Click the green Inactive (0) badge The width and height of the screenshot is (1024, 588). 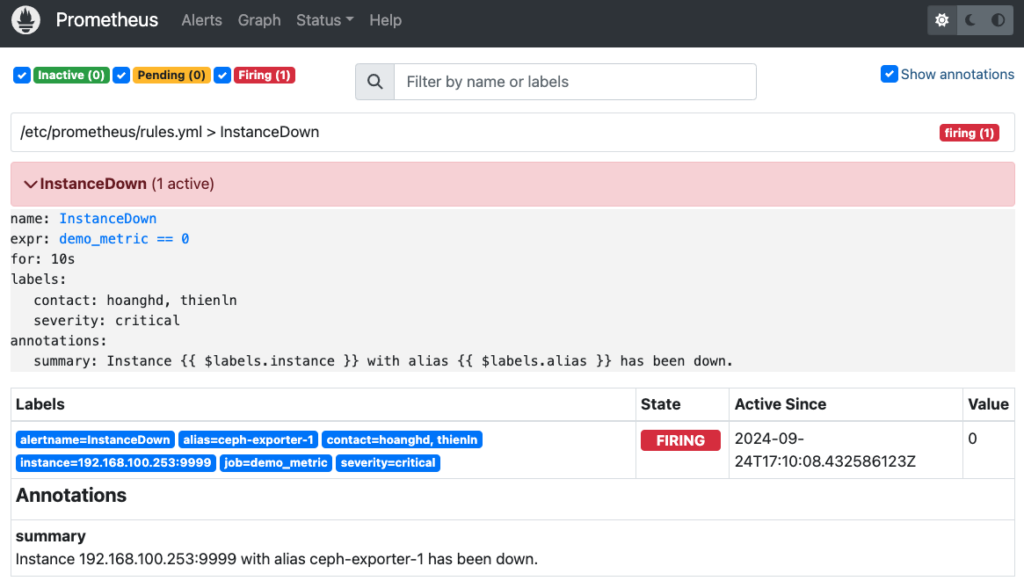[x=71, y=75]
